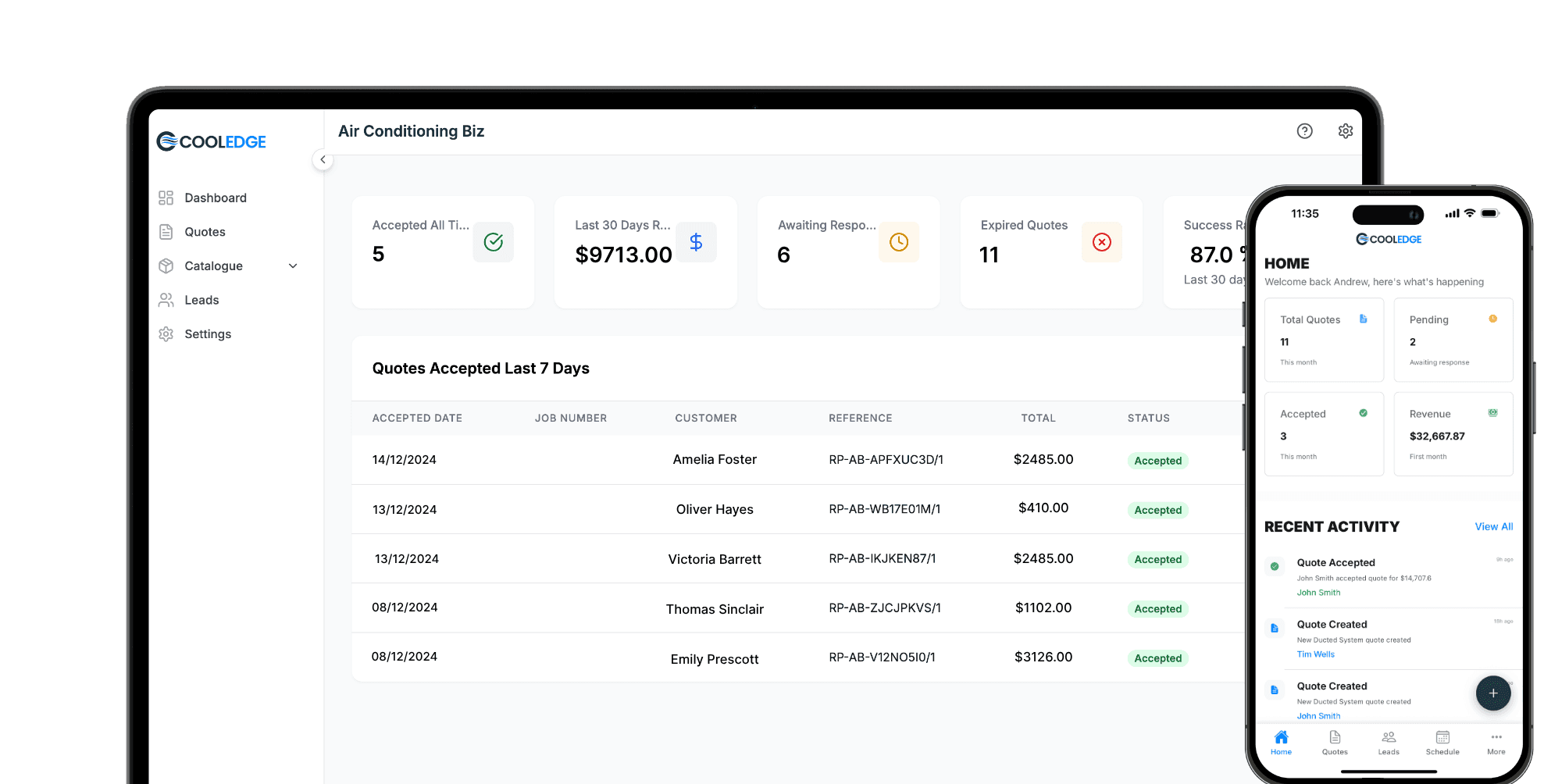The width and height of the screenshot is (1544, 784).
Task: Click View All under Recent Activity
Action: click(x=1493, y=526)
